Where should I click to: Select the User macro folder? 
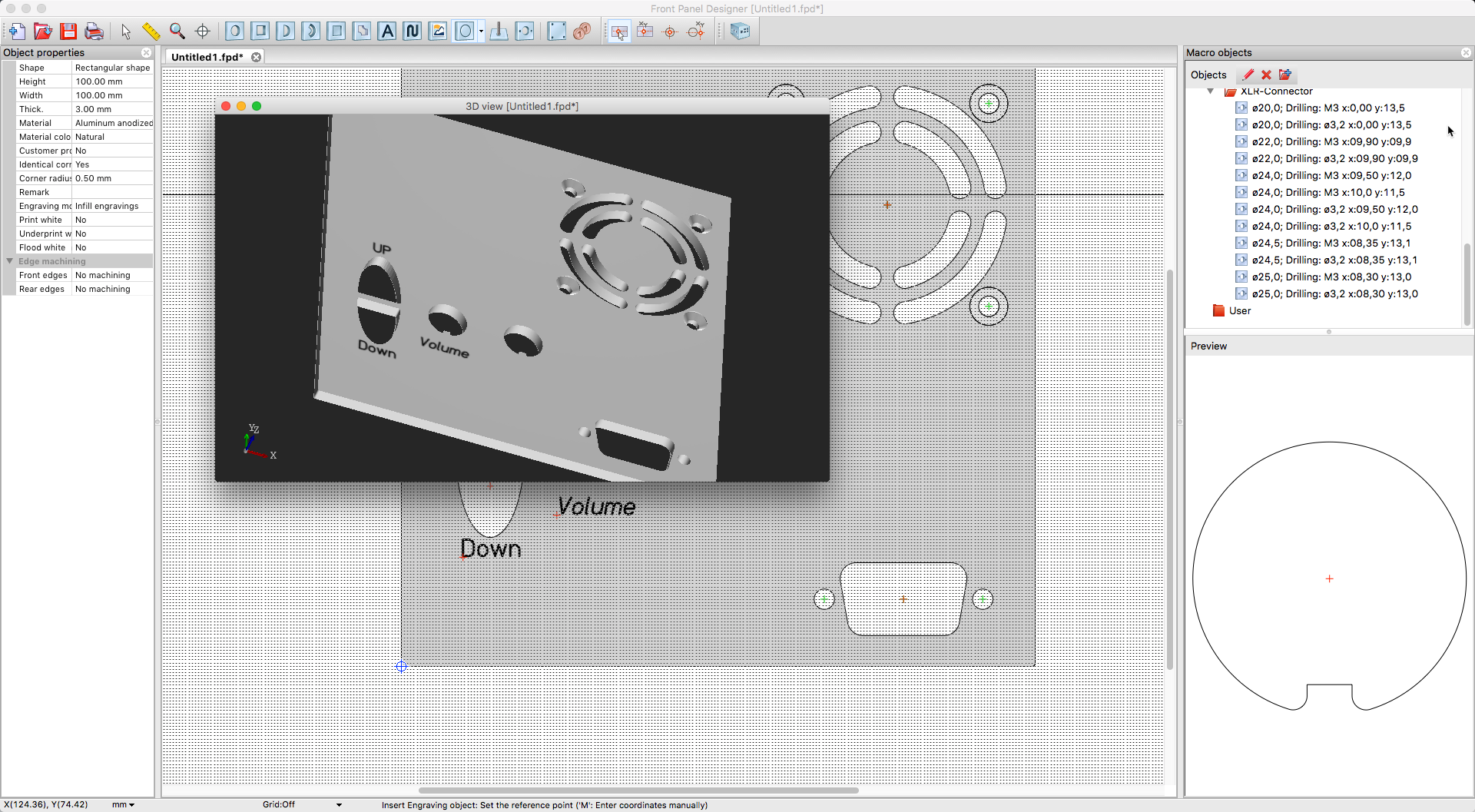coord(1231,311)
